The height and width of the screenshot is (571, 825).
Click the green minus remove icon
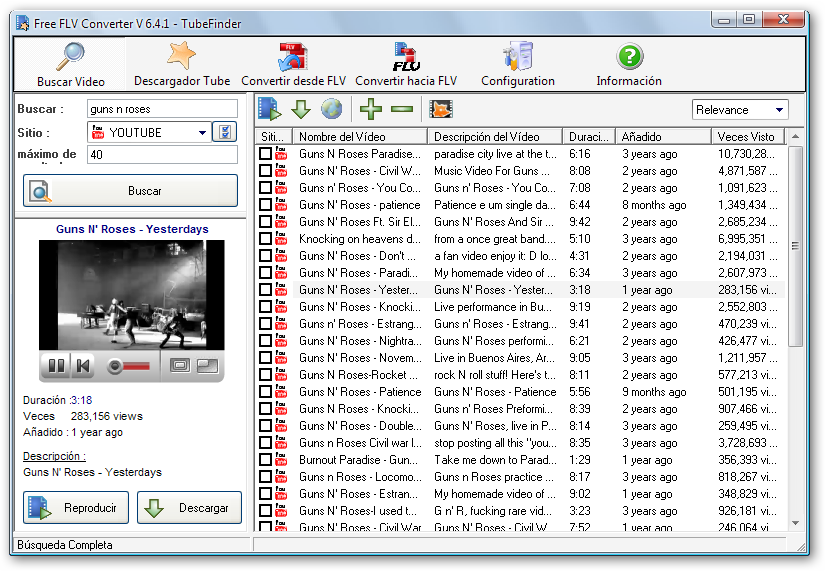tap(401, 109)
